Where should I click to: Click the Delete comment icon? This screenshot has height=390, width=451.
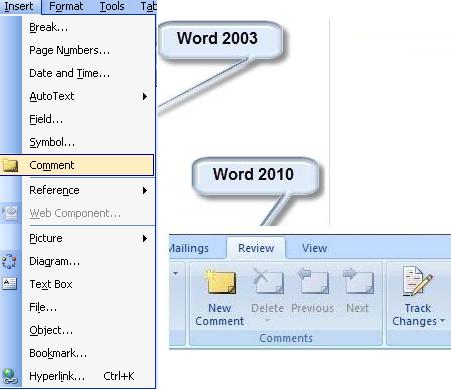click(x=268, y=281)
